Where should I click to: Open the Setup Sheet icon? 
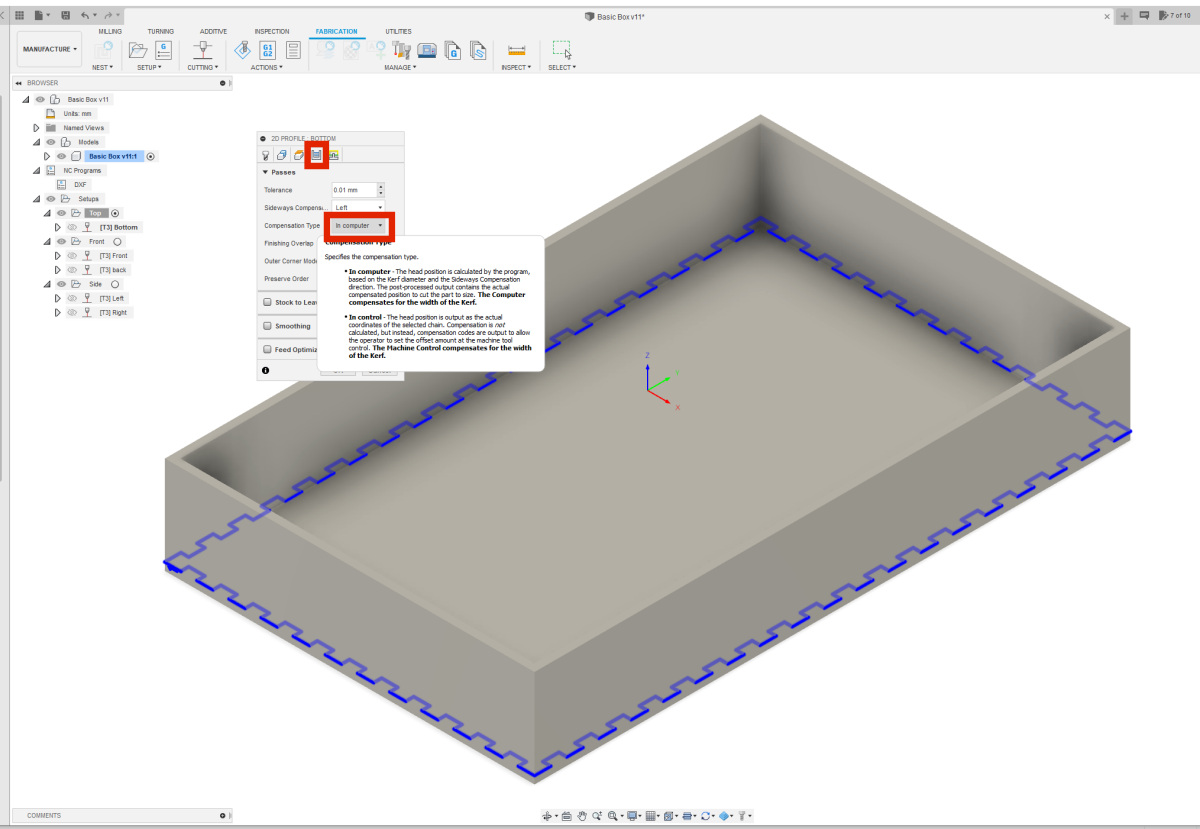point(294,50)
